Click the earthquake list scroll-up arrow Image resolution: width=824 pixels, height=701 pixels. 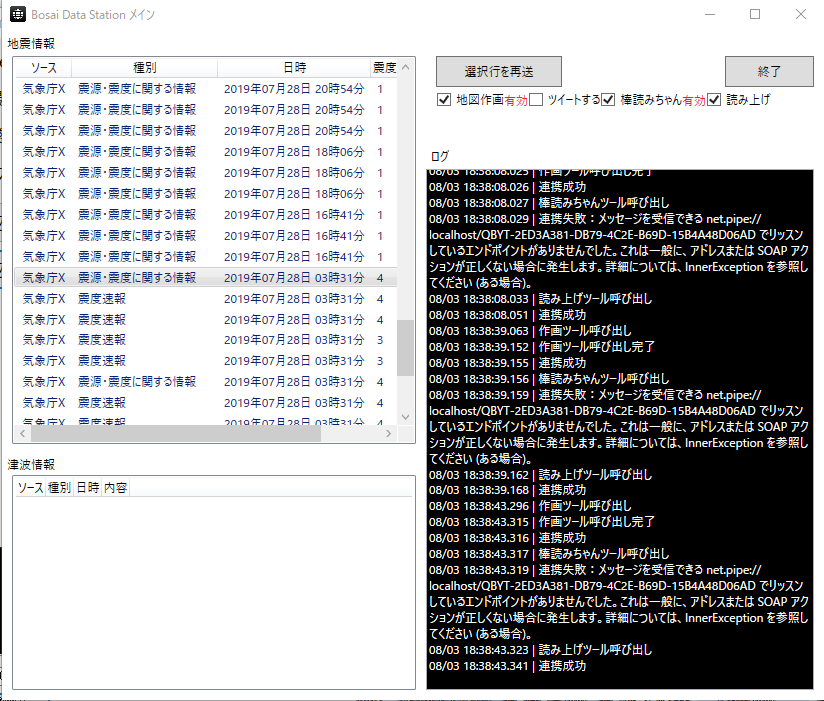click(x=405, y=67)
